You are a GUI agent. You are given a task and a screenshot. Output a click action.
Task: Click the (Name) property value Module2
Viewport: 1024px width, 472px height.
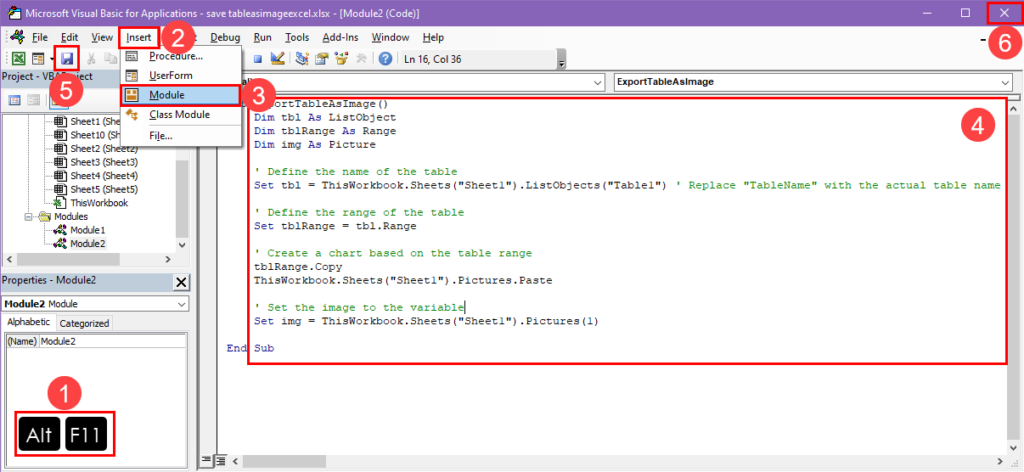click(x=113, y=341)
